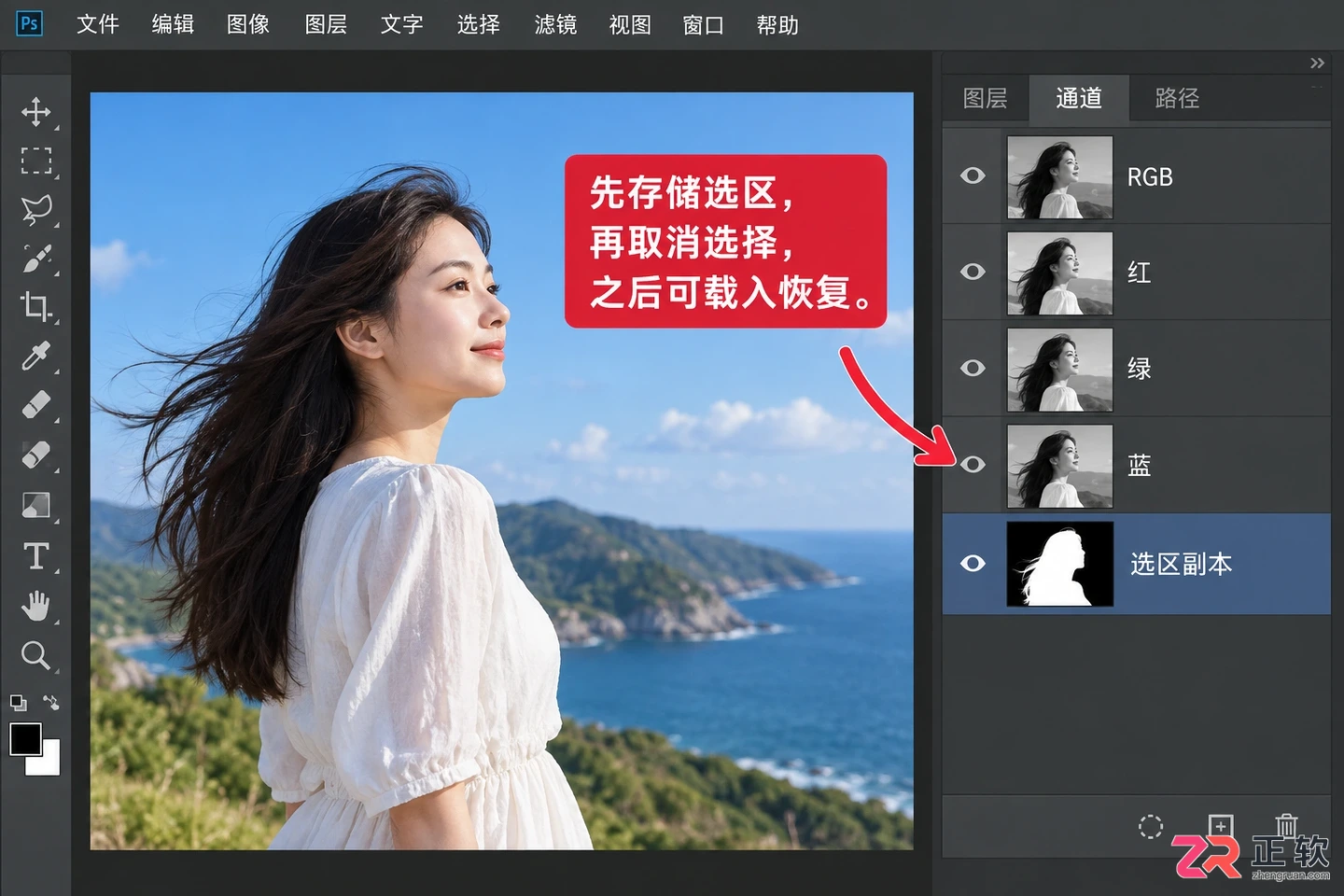Open the 帮助 menu
1344x896 pixels.
click(x=777, y=24)
